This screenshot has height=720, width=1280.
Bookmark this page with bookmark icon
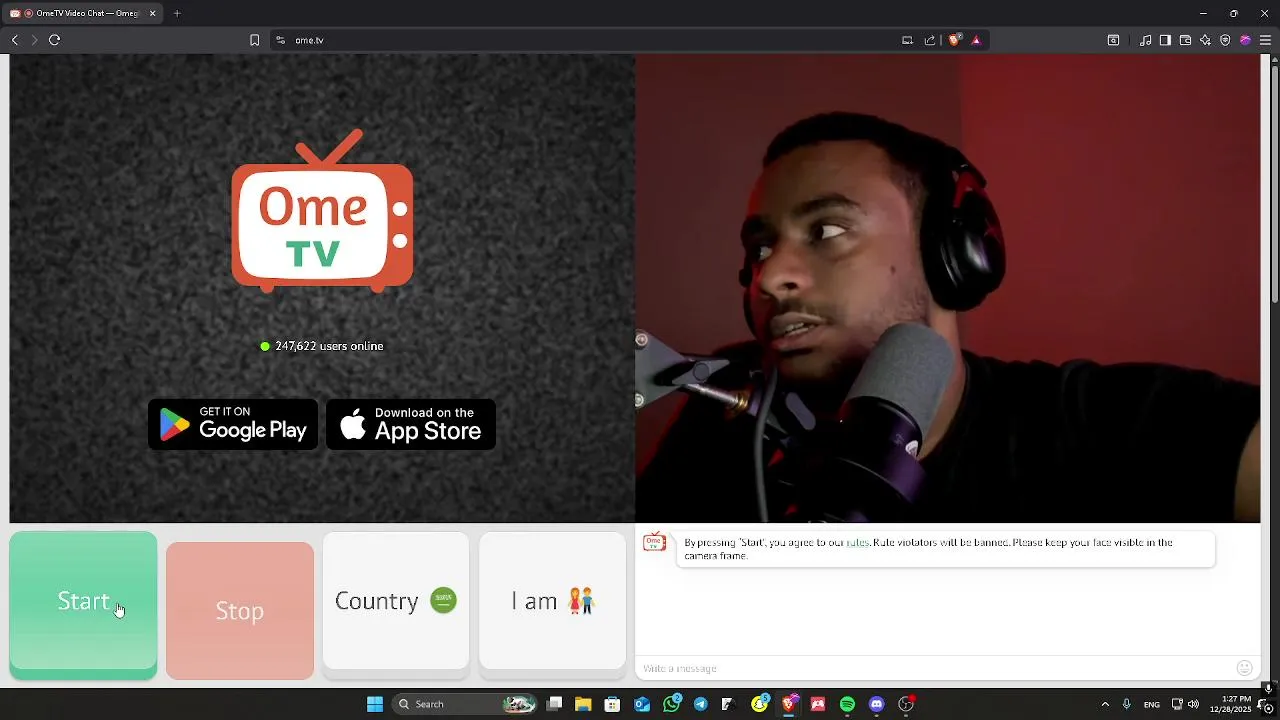(254, 40)
